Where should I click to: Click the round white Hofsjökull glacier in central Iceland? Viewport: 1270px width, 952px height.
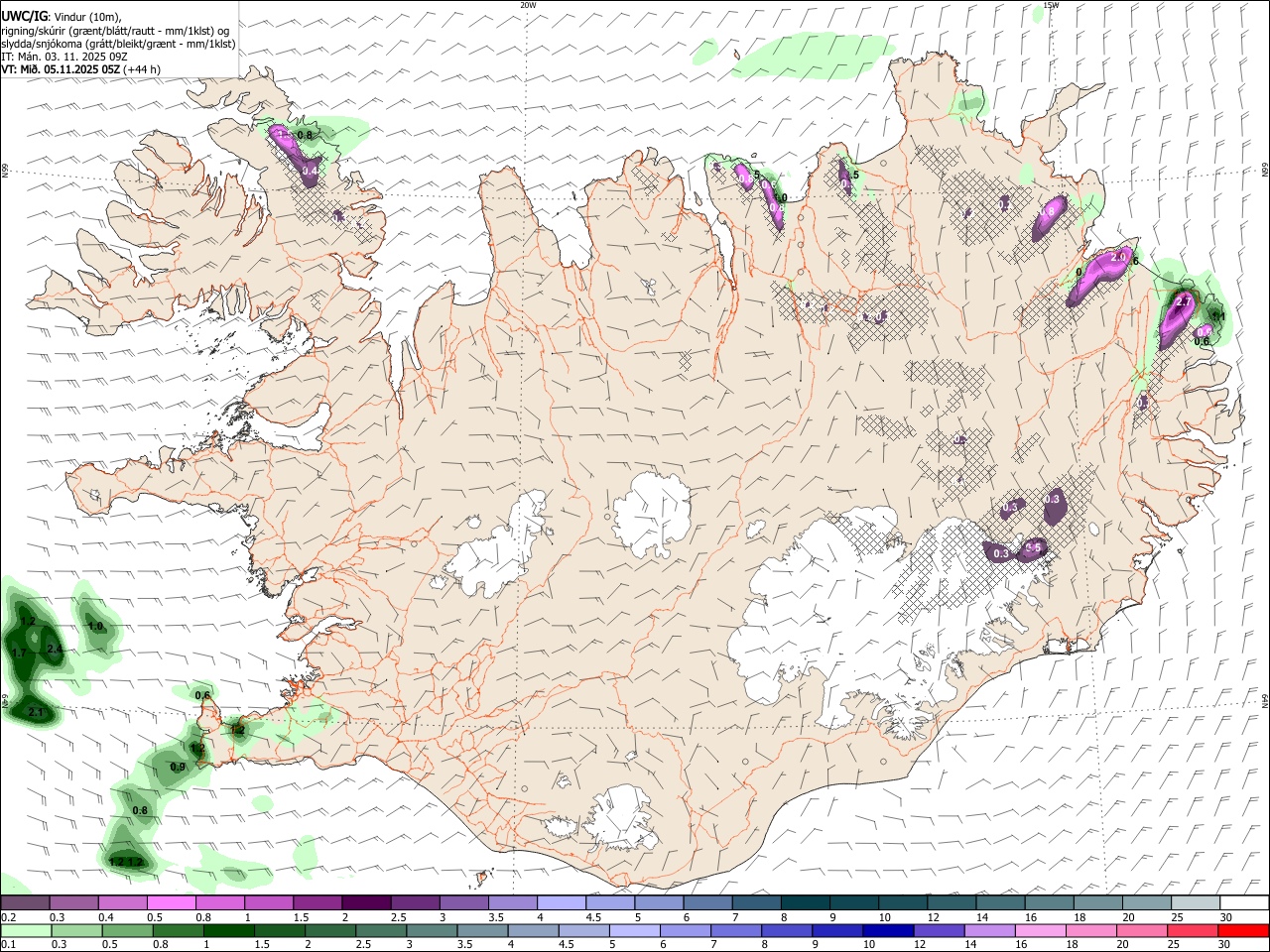[652, 514]
